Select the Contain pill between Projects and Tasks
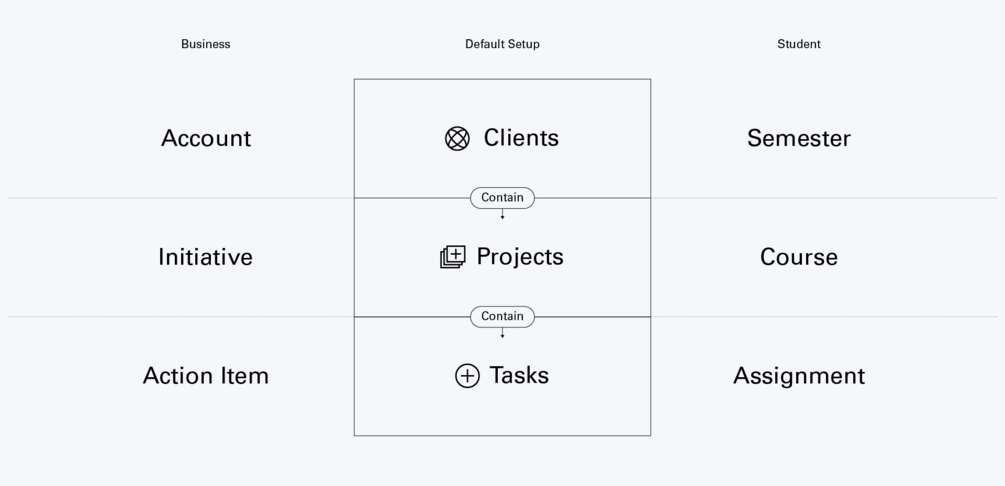The width and height of the screenshot is (1005, 486). click(502, 317)
